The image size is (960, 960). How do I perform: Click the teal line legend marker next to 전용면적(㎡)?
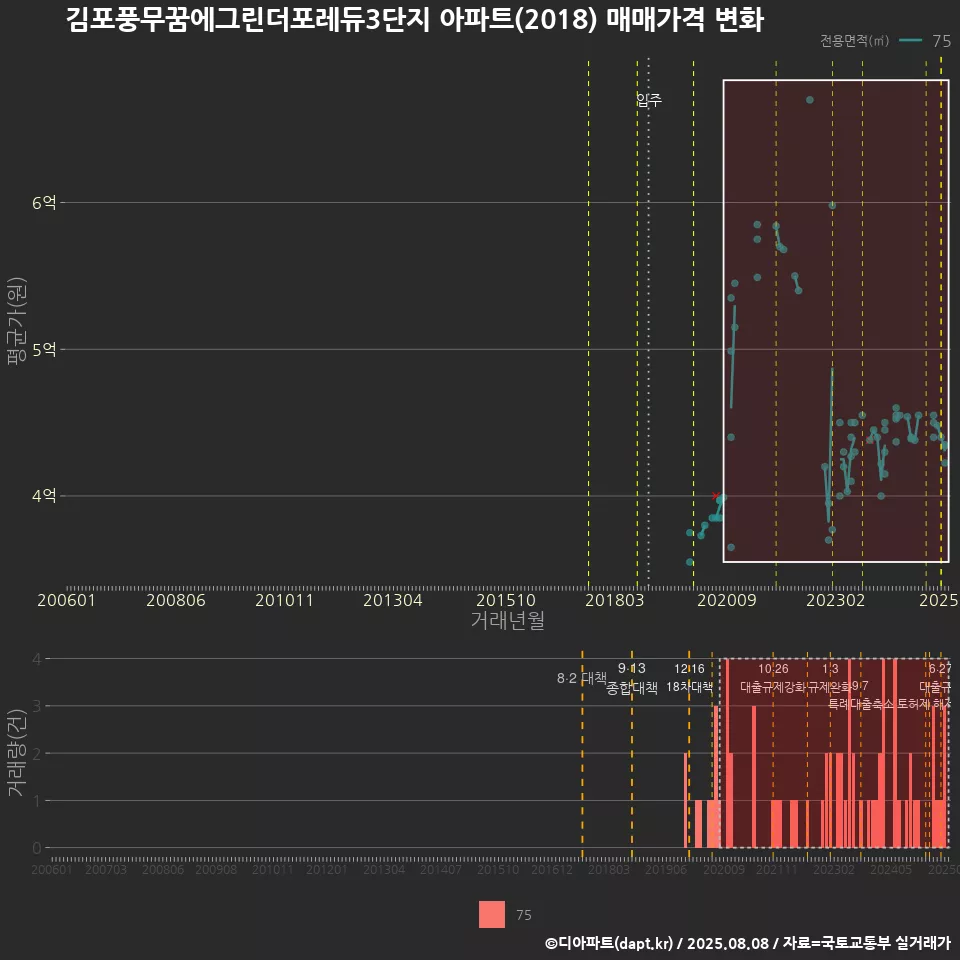tap(910, 40)
